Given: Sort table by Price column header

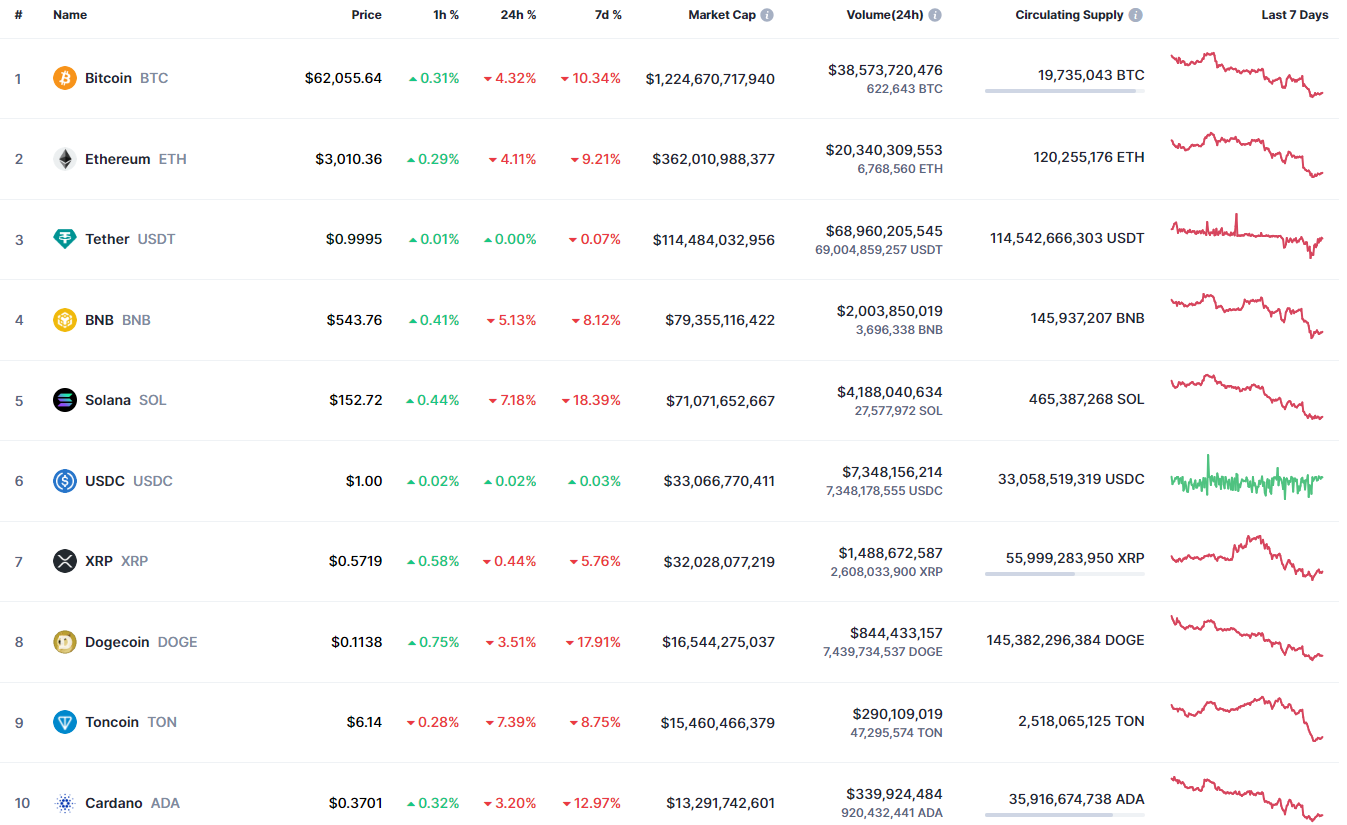Looking at the screenshot, I should 366,15.
